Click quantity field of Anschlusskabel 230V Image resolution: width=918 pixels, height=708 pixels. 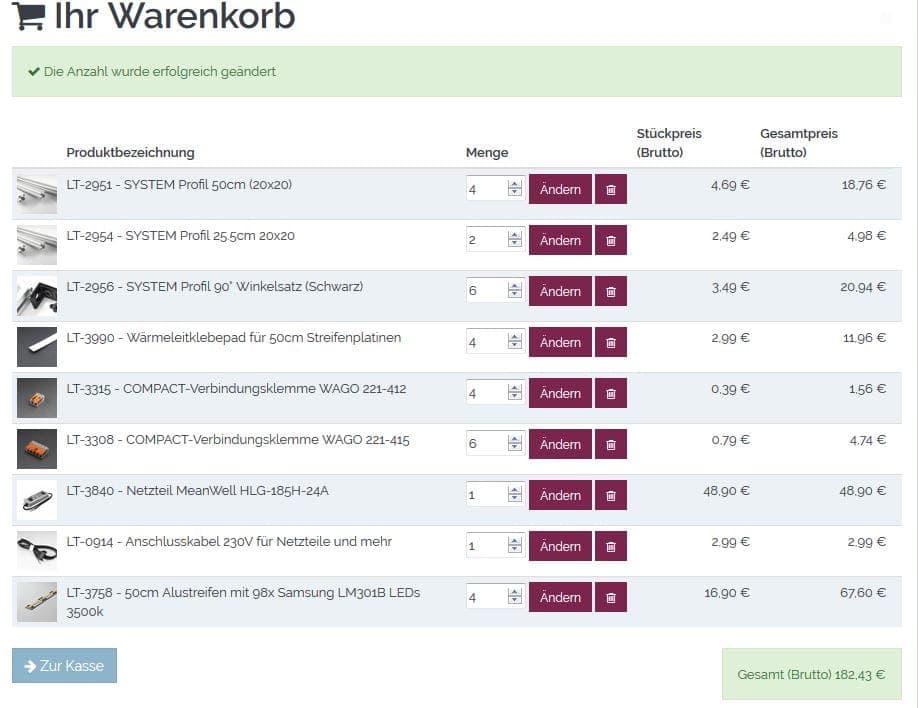pyautogui.click(x=486, y=546)
